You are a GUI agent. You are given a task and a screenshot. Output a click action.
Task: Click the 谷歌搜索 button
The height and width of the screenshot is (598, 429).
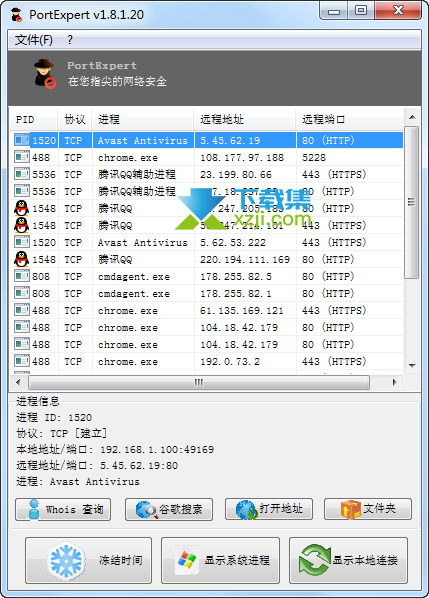(169, 509)
